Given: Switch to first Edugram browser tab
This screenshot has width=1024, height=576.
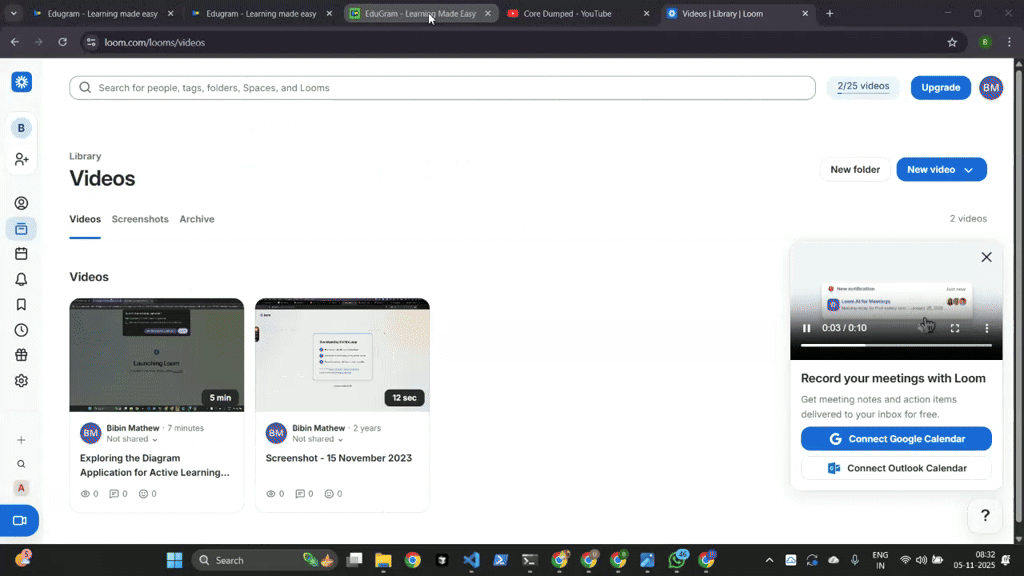Looking at the screenshot, I should [x=103, y=13].
